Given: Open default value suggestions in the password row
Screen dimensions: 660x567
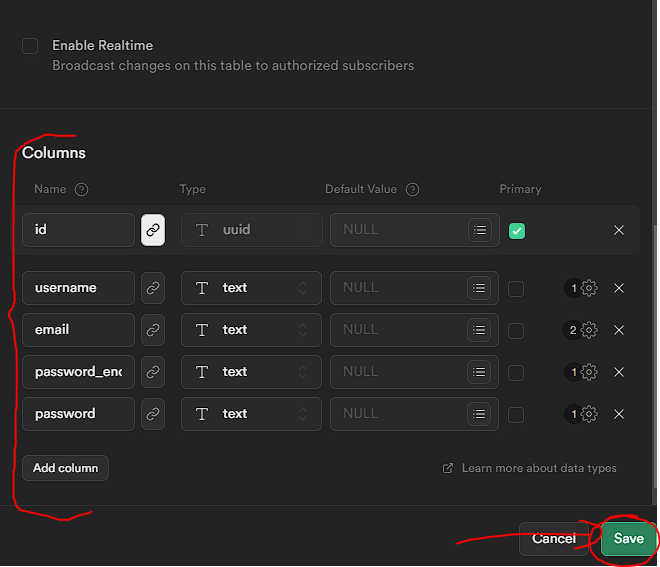Looking at the screenshot, I should (x=479, y=414).
